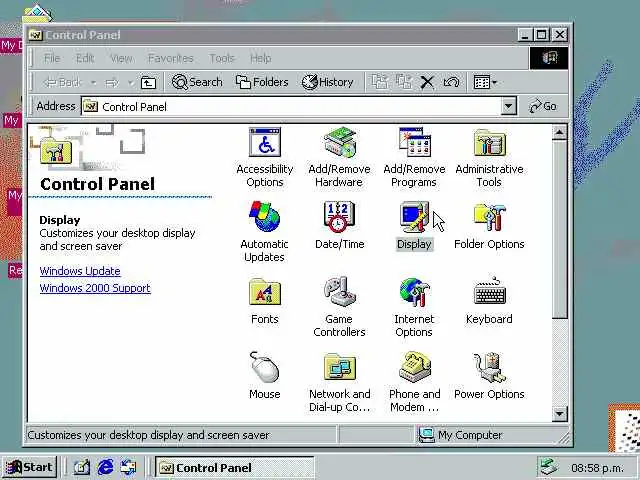Open Phone and Modem Options
Viewport: 640px width, 480px height.
[x=414, y=382]
